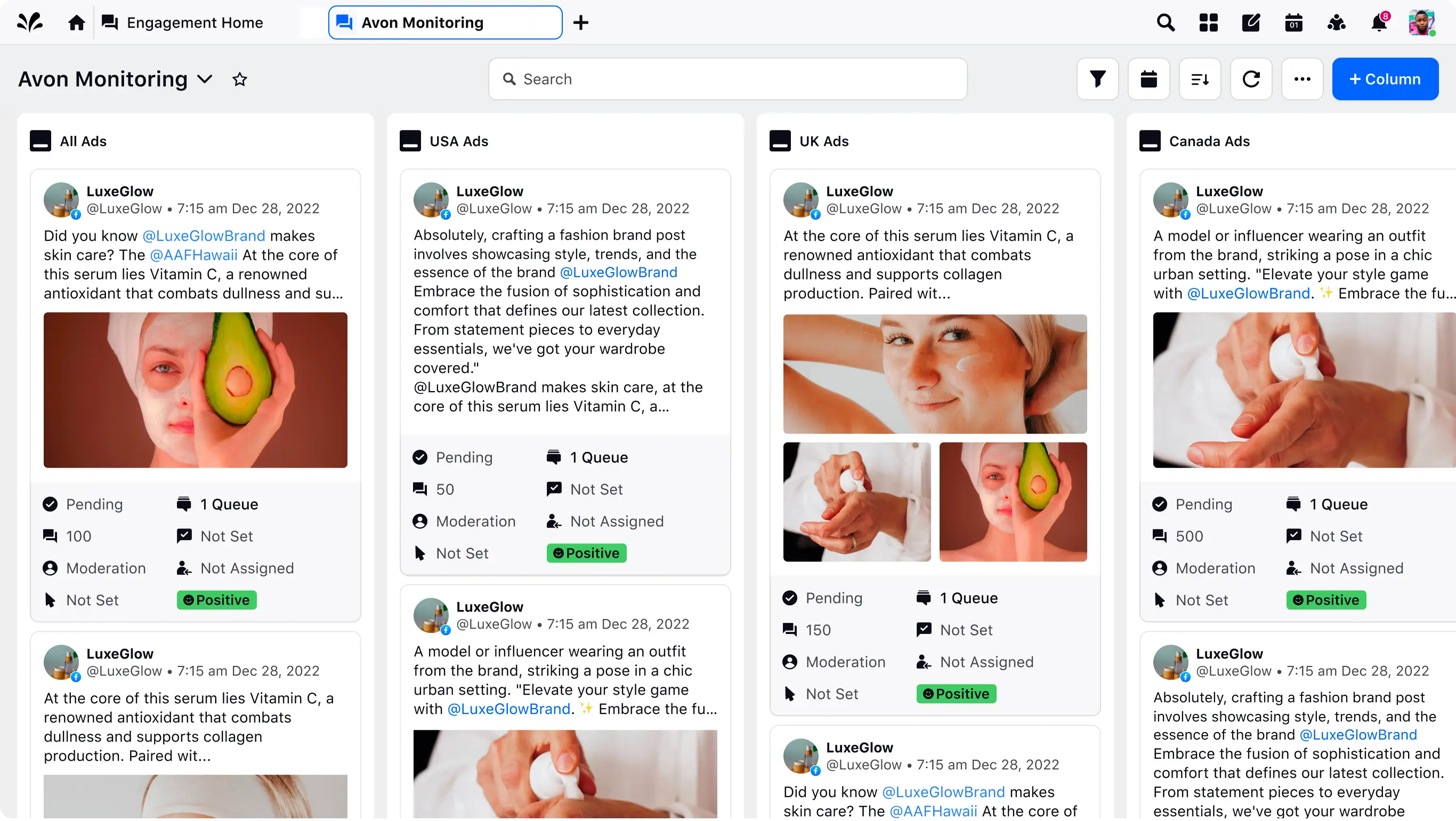This screenshot has height=821, width=1456.
Task: Open @LuxeGlowBrand link in All Ads post
Action: click(204, 235)
